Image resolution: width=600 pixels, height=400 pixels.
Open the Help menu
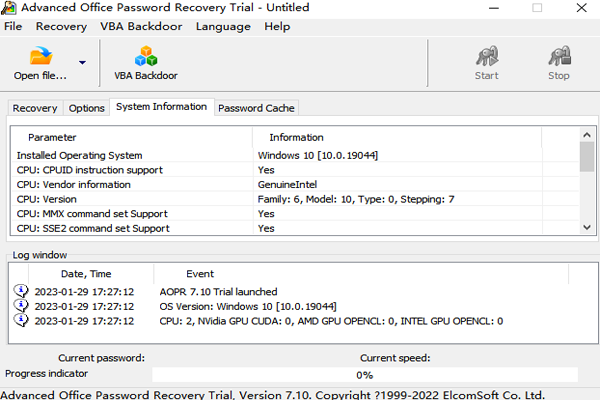[x=277, y=26]
